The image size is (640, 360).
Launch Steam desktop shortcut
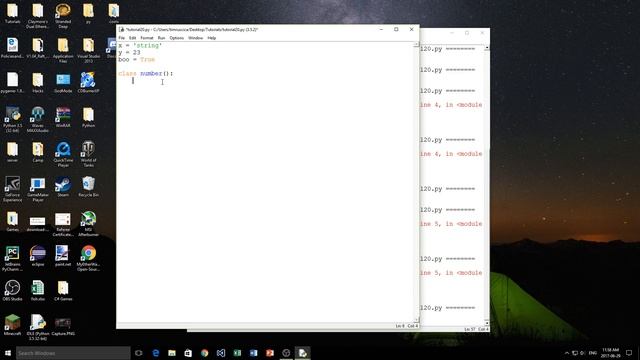(63, 187)
